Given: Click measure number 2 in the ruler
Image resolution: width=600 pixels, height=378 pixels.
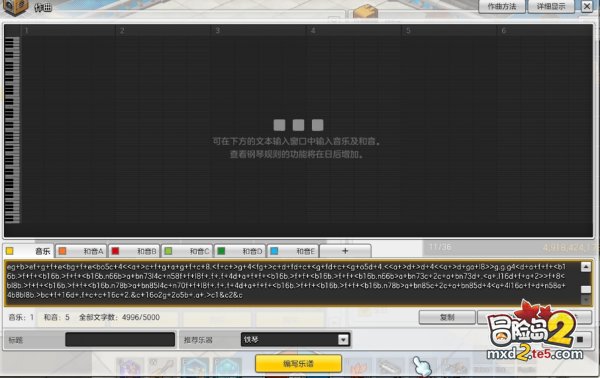Looking at the screenshot, I should [122, 31].
